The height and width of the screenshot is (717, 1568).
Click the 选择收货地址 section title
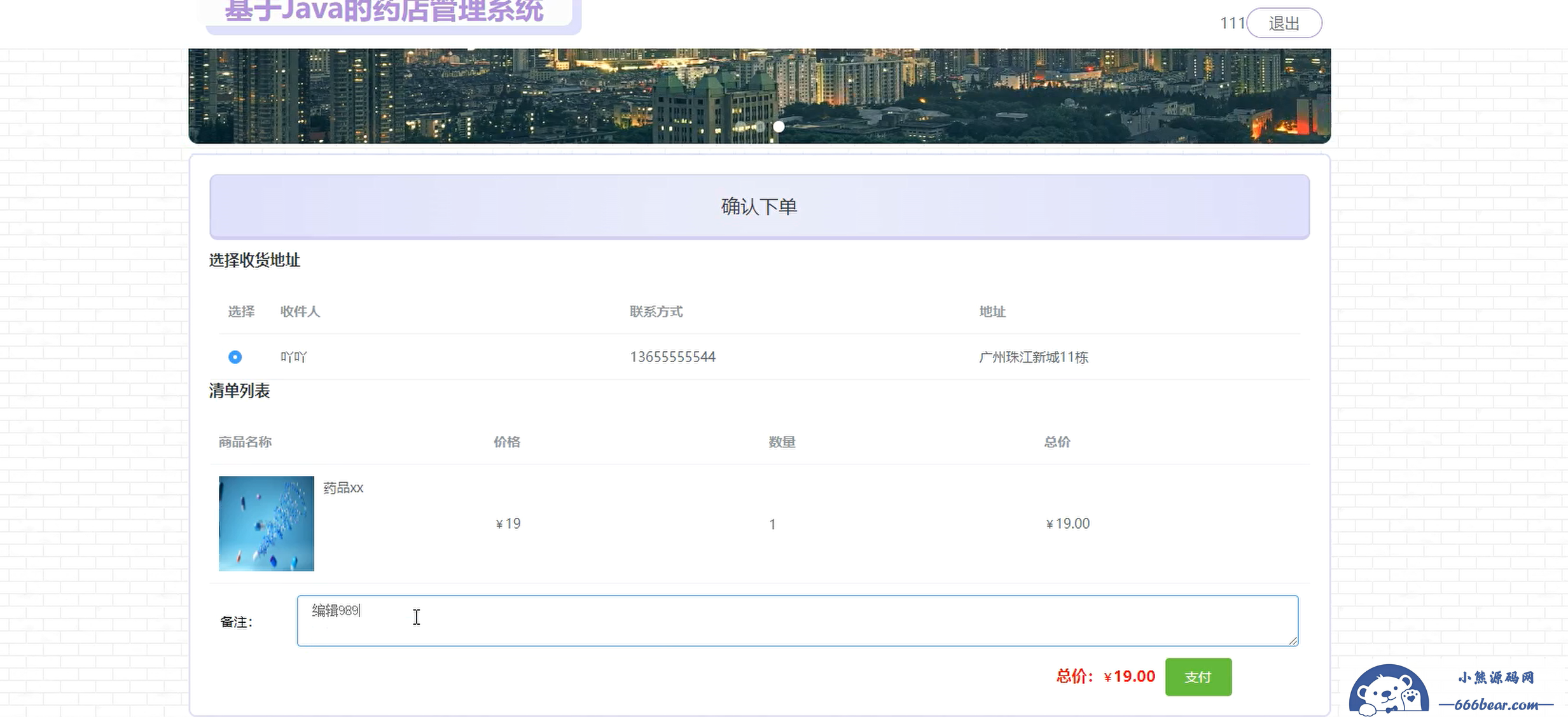tap(254, 260)
